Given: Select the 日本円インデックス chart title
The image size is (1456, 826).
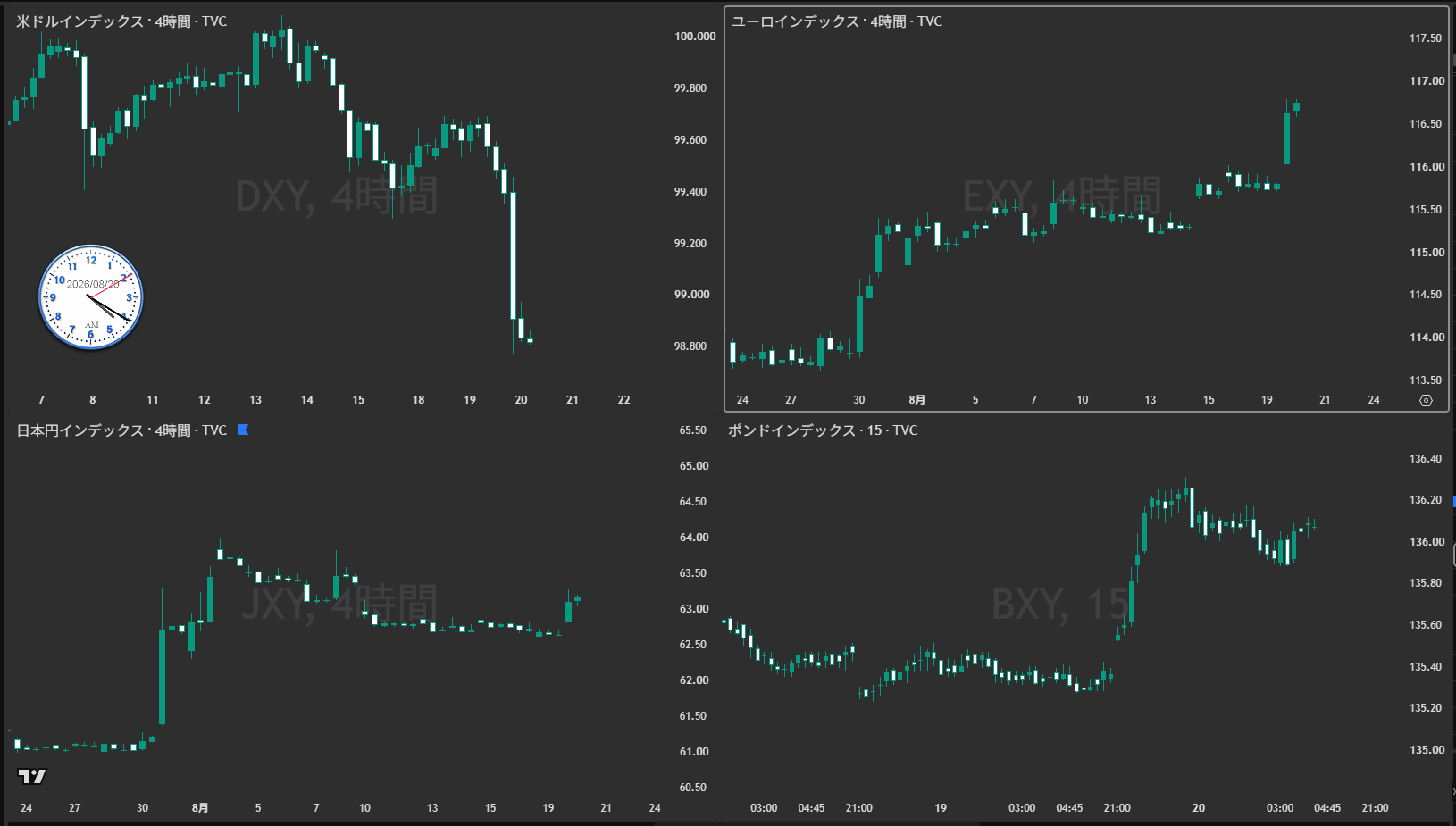Looking at the screenshot, I should click(121, 430).
